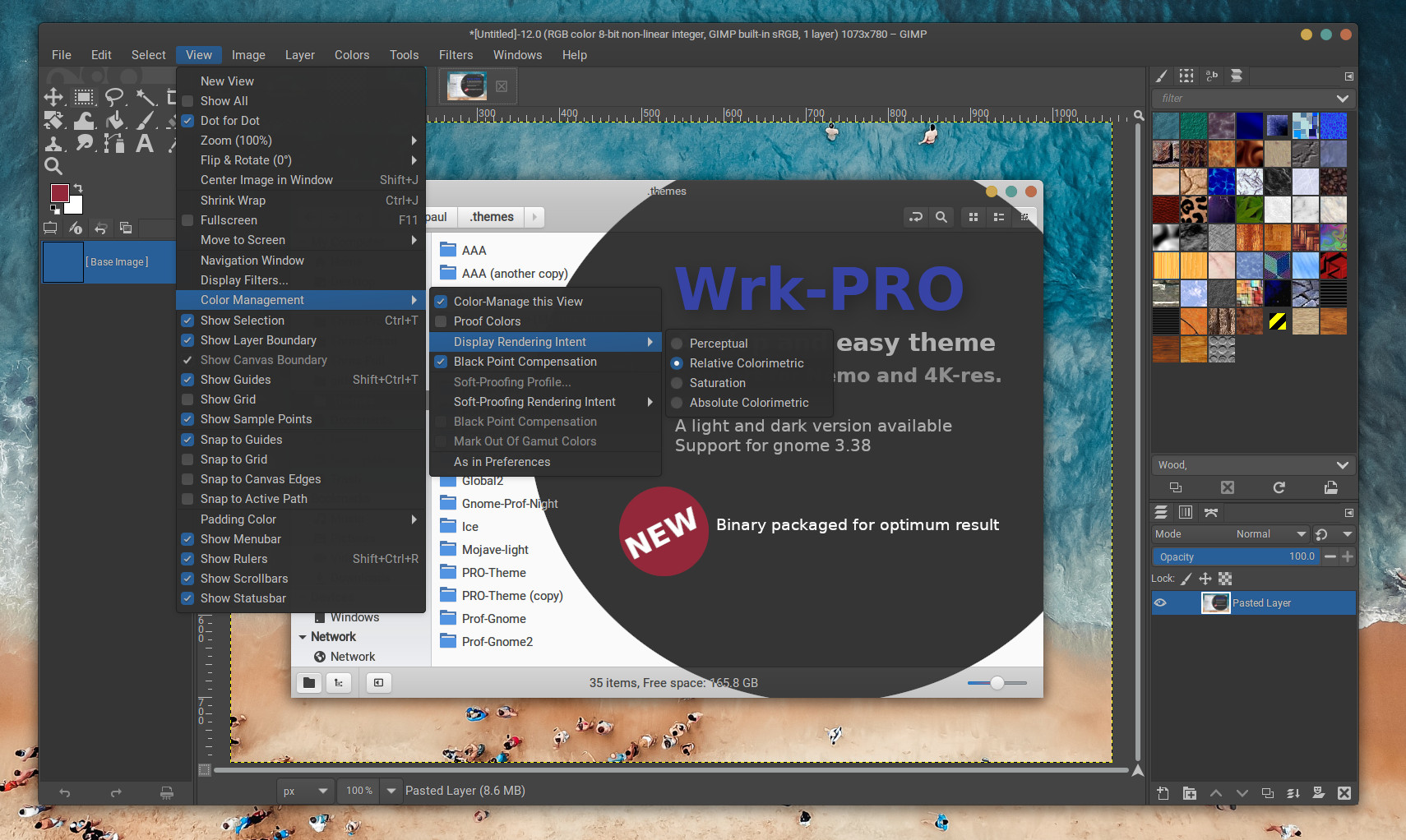Toggle Show All checkbox

click(187, 101)
